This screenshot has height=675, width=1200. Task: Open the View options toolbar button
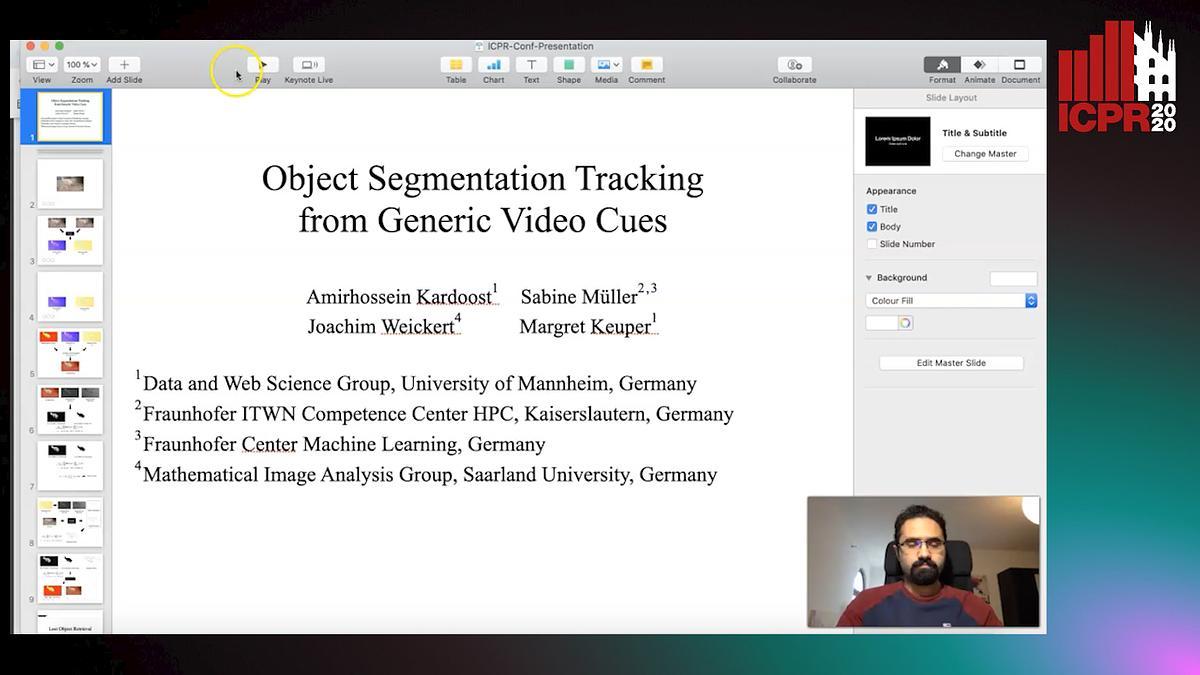[x=43, y=64]
